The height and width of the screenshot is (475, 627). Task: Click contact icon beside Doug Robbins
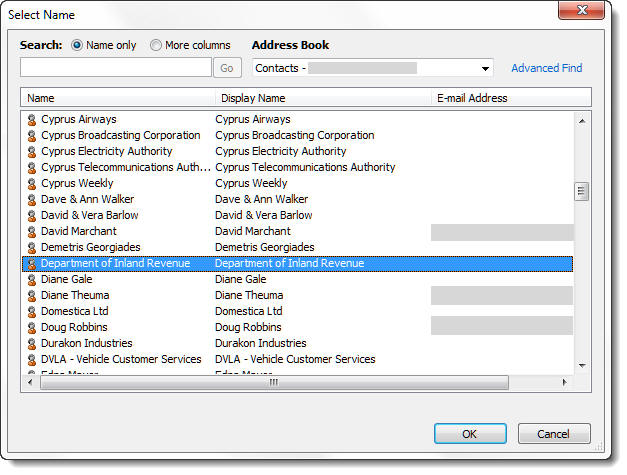[32, 327]
